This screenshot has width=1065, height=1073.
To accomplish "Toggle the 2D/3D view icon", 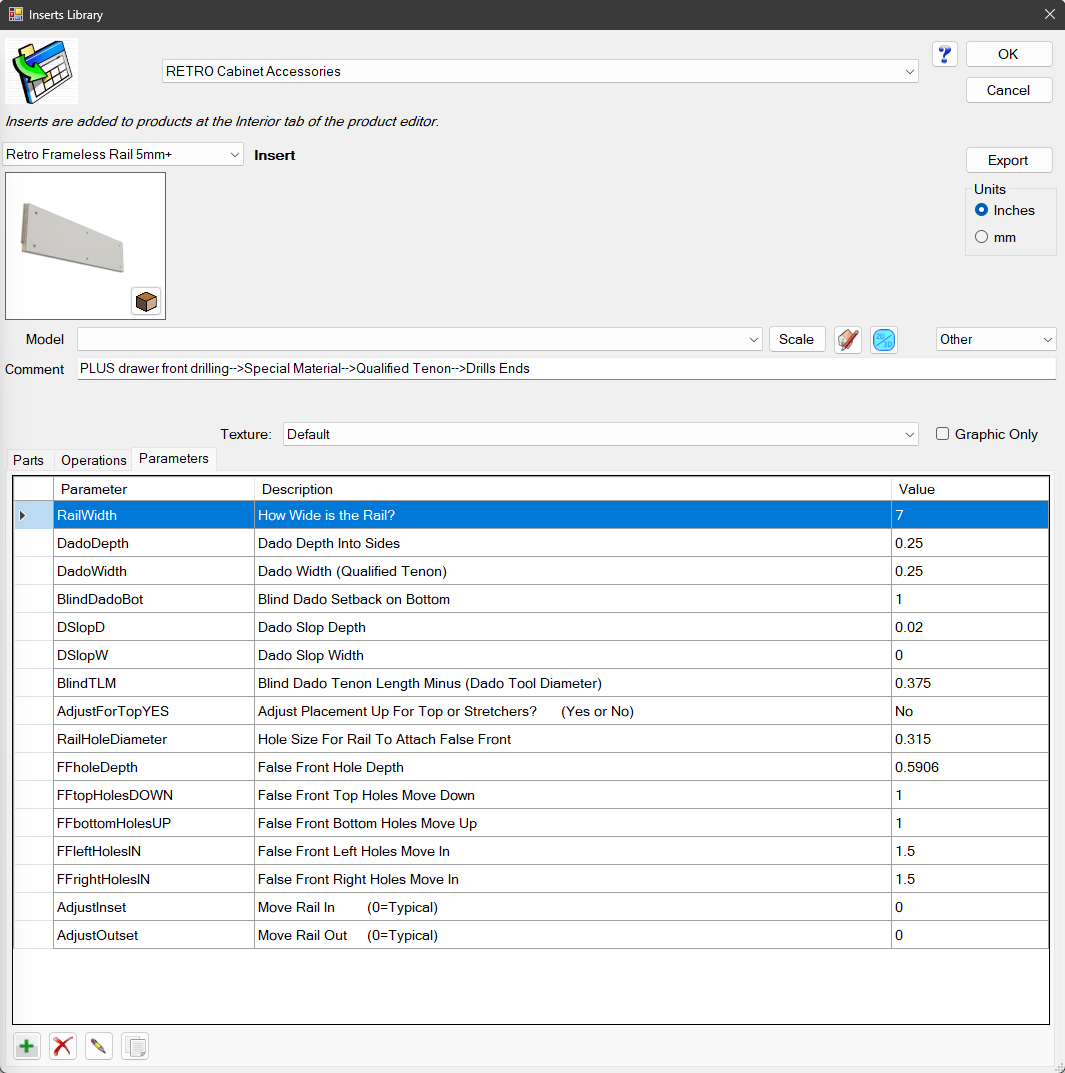I will (x=884, y=340).
